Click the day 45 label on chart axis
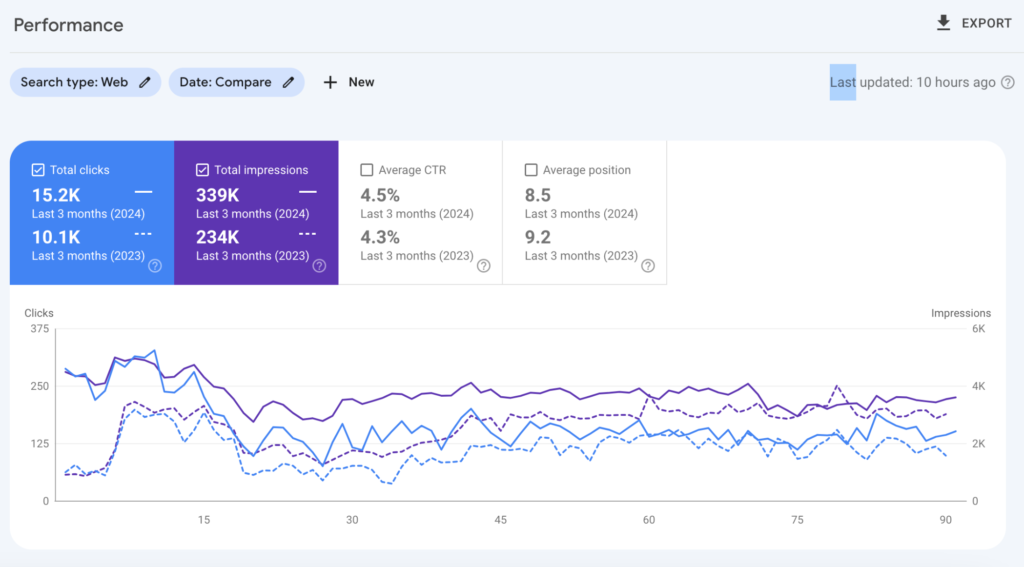 pos(500,520)
